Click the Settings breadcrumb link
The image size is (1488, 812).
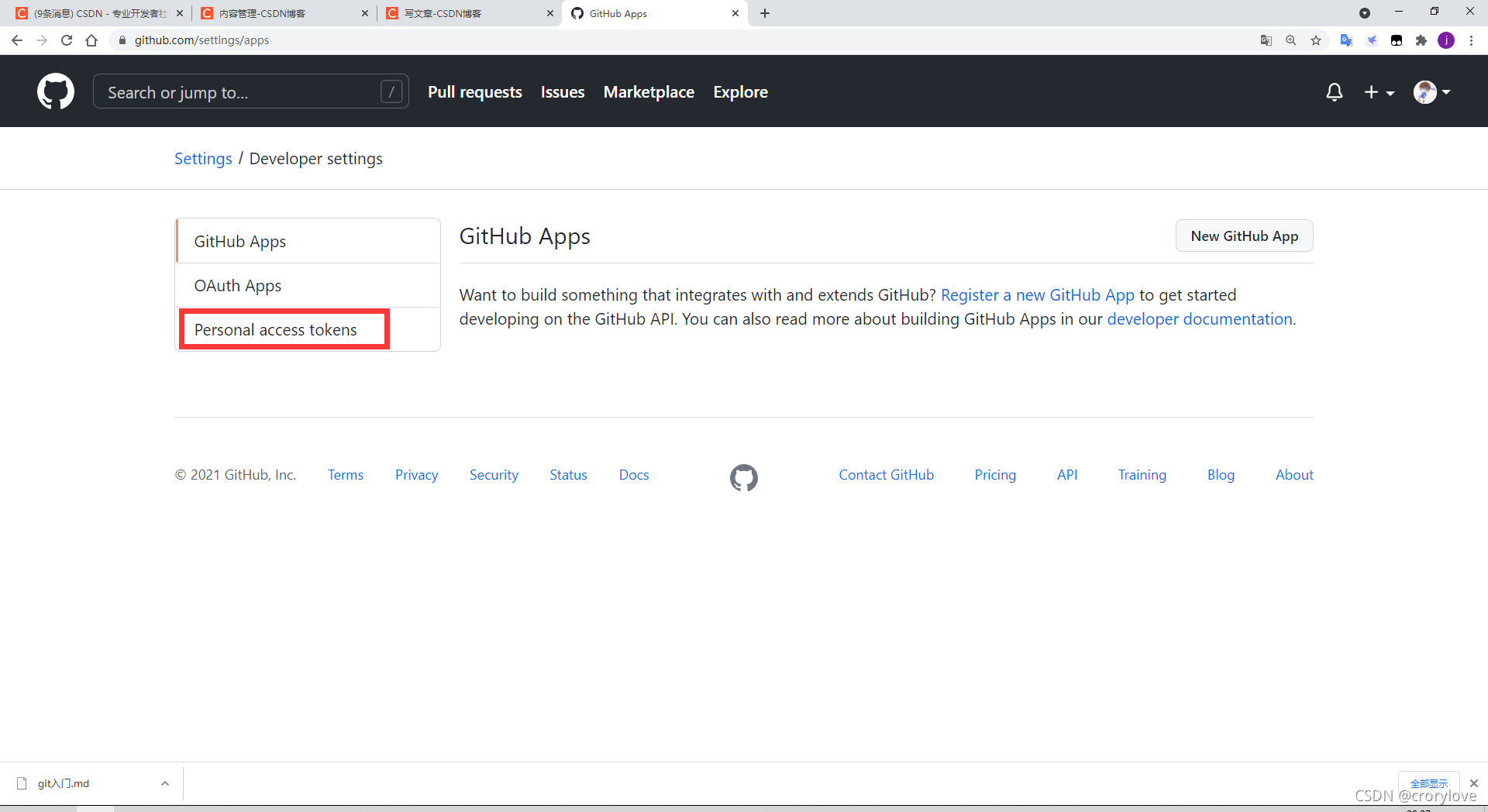tap(203, 159)
